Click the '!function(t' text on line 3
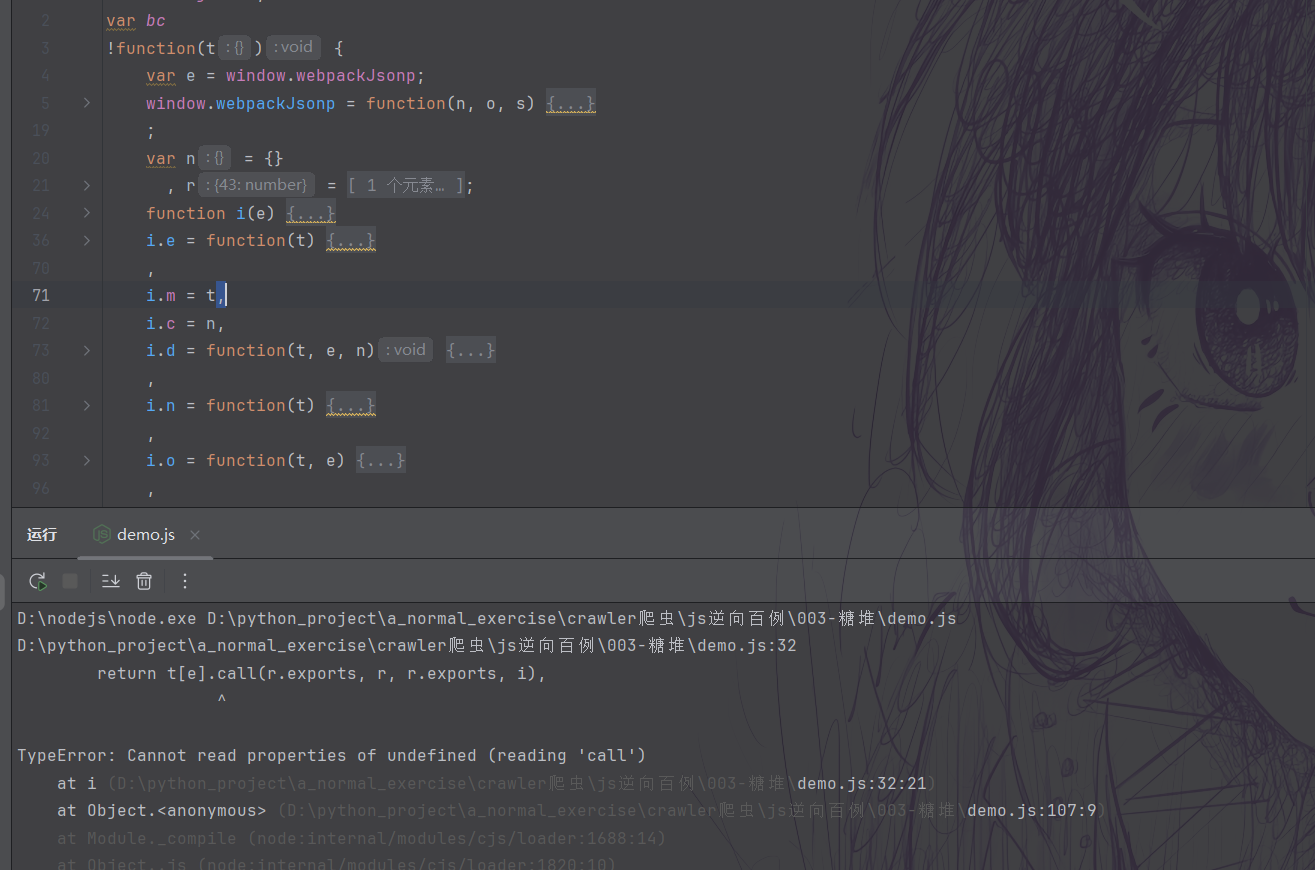1315x870 pixels. pos(161,48)
